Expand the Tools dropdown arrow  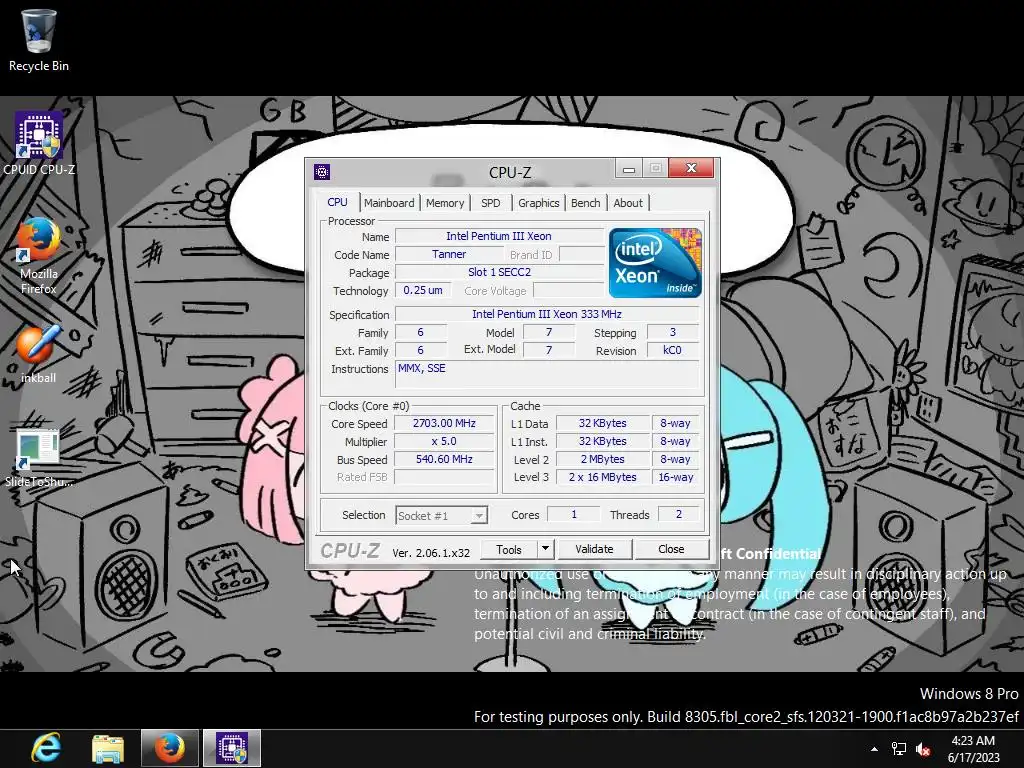pos(545,549)
